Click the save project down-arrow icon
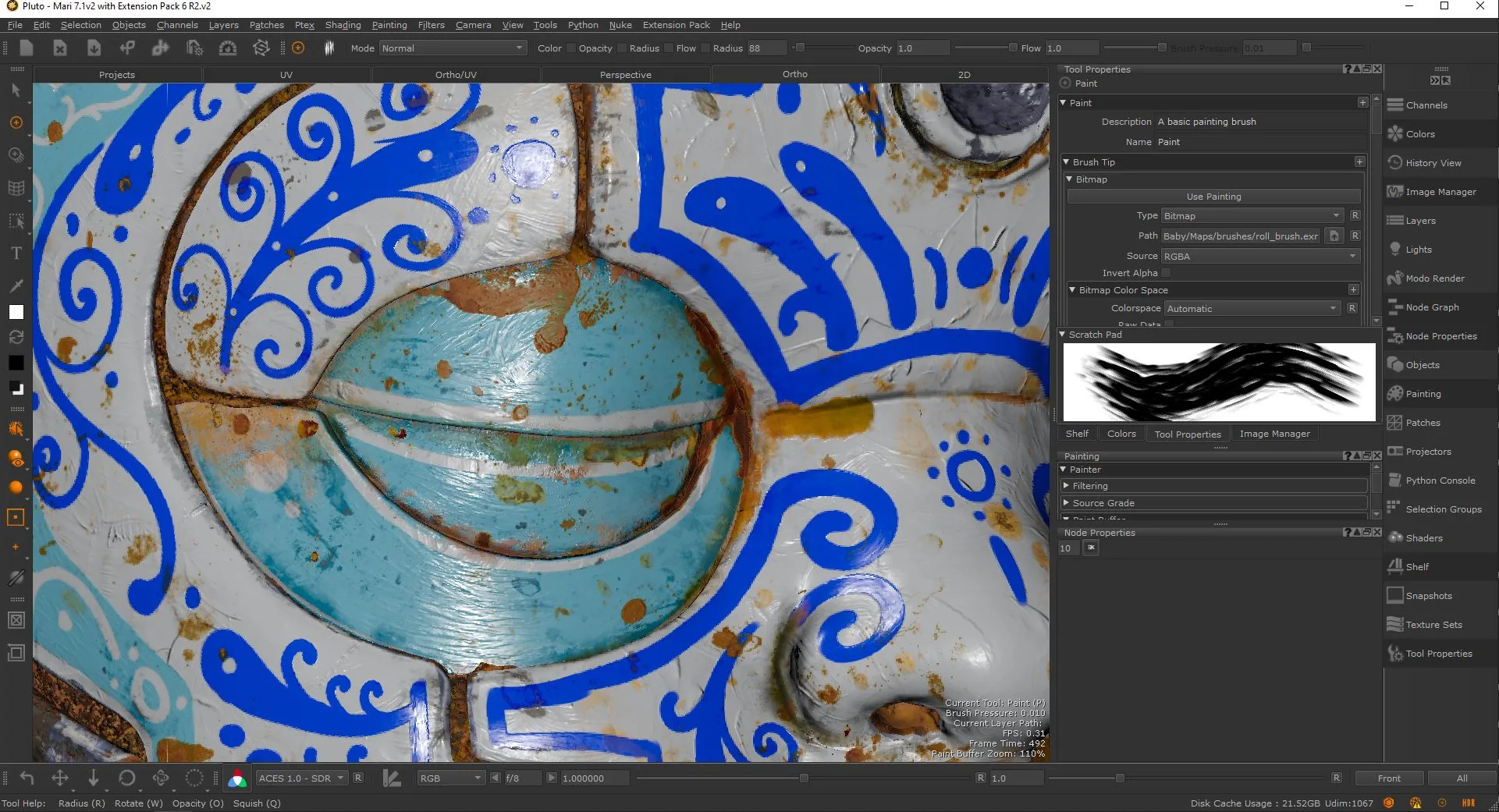The height and width of the screenshot is (812, 1499). click(94, 48)
